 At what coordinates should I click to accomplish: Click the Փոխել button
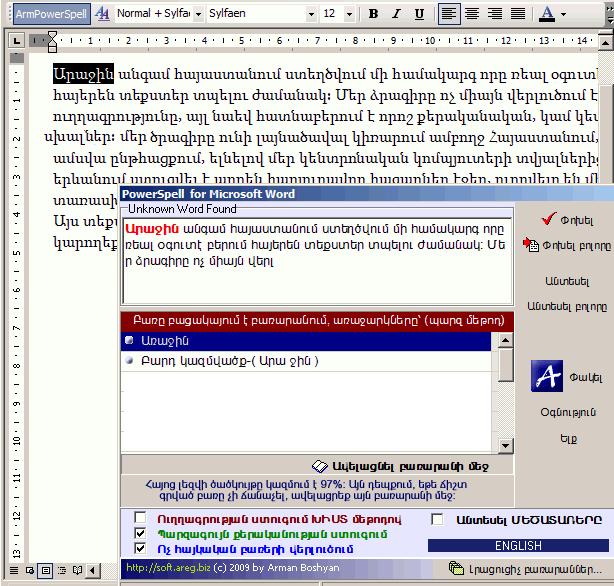576,221
